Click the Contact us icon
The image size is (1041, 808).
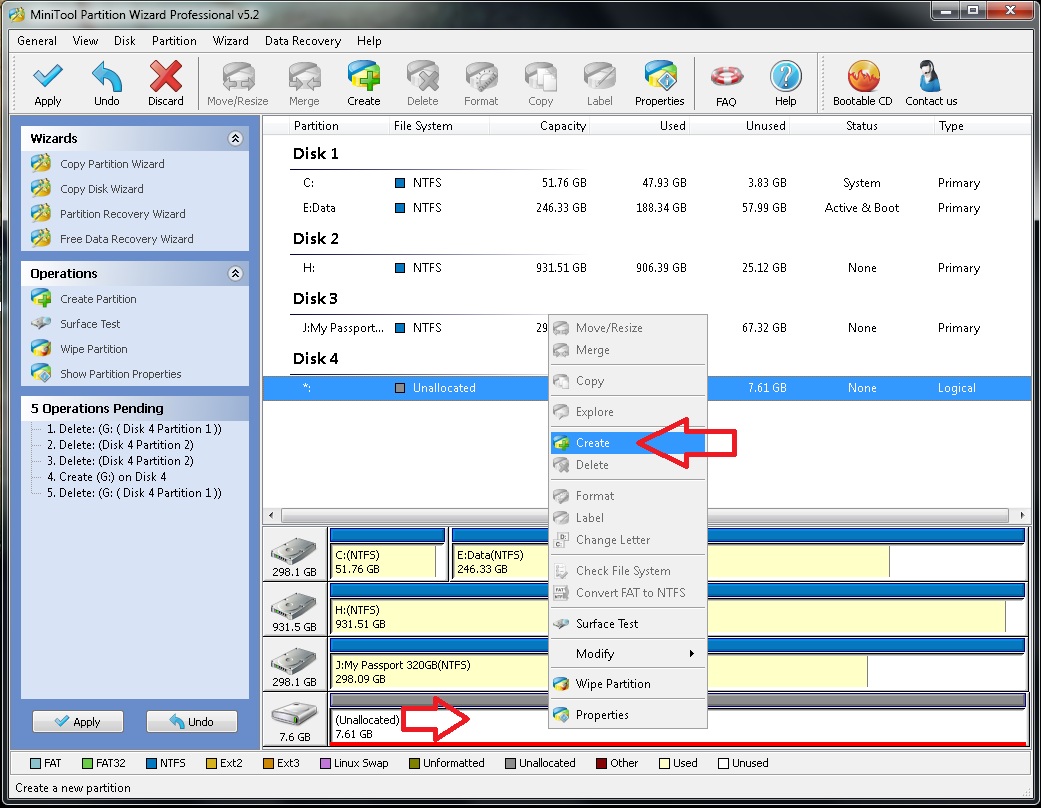coord(931,77)
